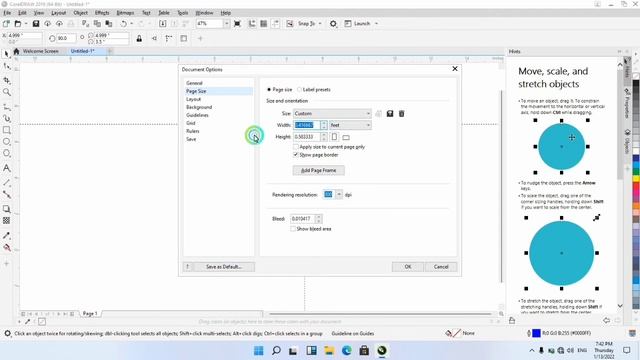Select the Eyedropper tool
640x360 pixels.
coord(7,236)
